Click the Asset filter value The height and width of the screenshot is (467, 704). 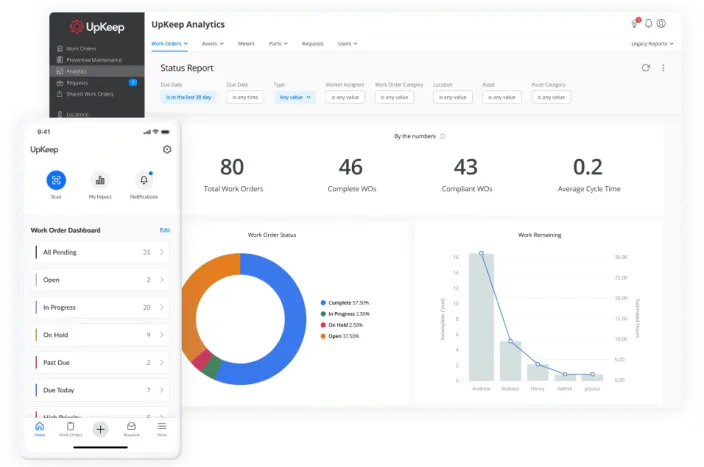[x=502, y=97]
